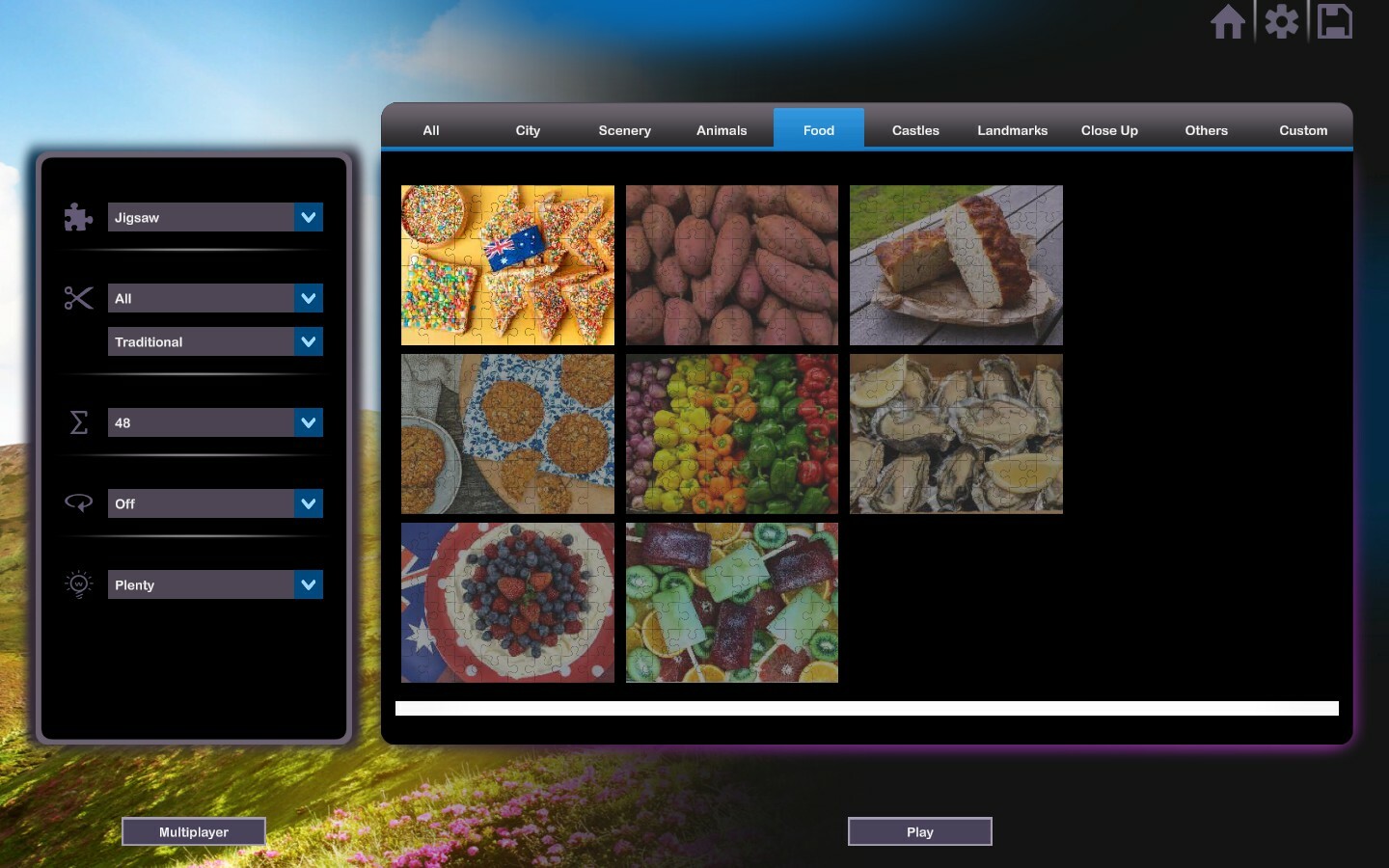Screen dimensions: 1389x868
Task: Open the Home screen via the house icon
Action: (x=1228, y=20)
